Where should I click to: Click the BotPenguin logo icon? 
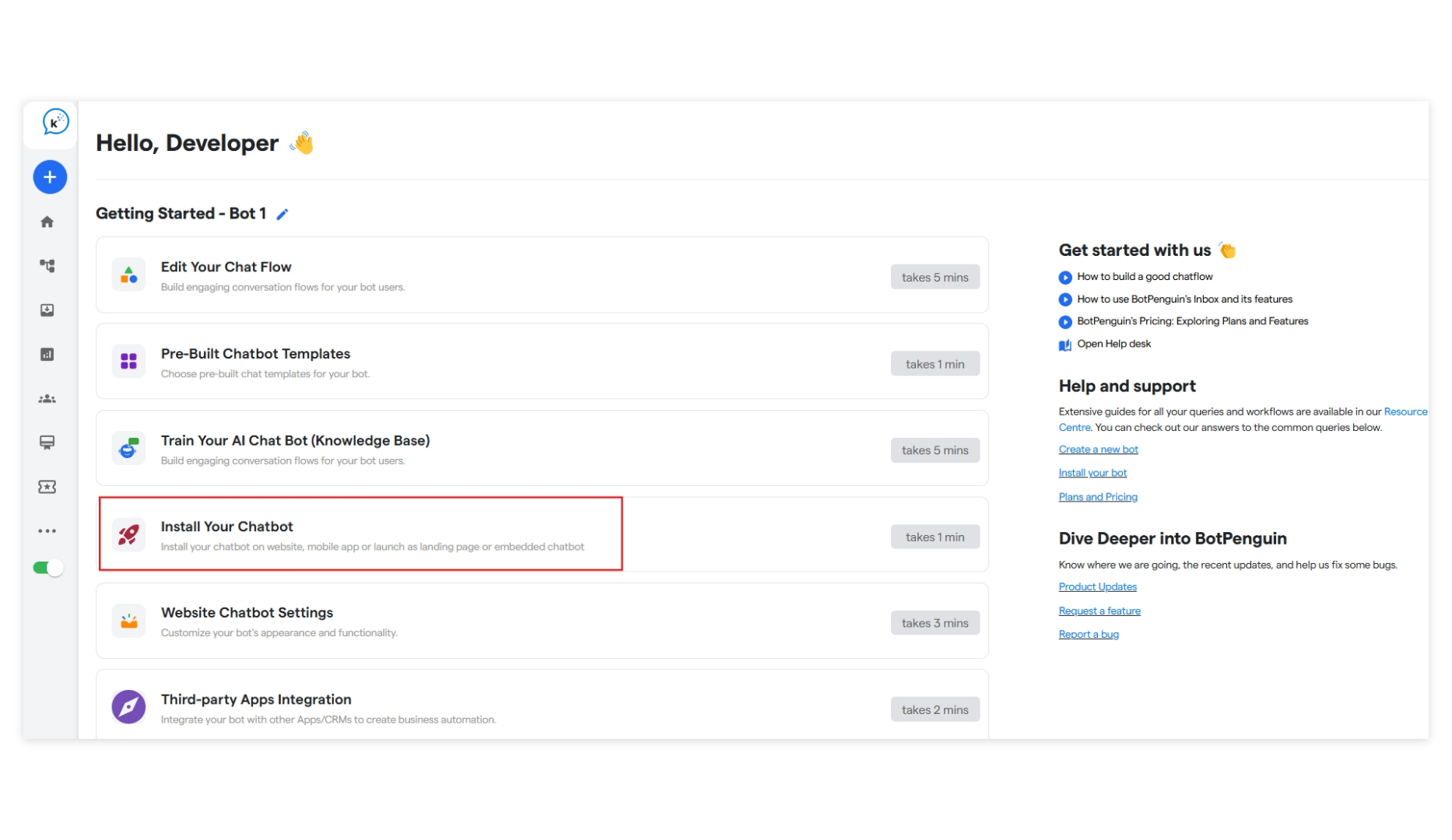pos(54,122)
